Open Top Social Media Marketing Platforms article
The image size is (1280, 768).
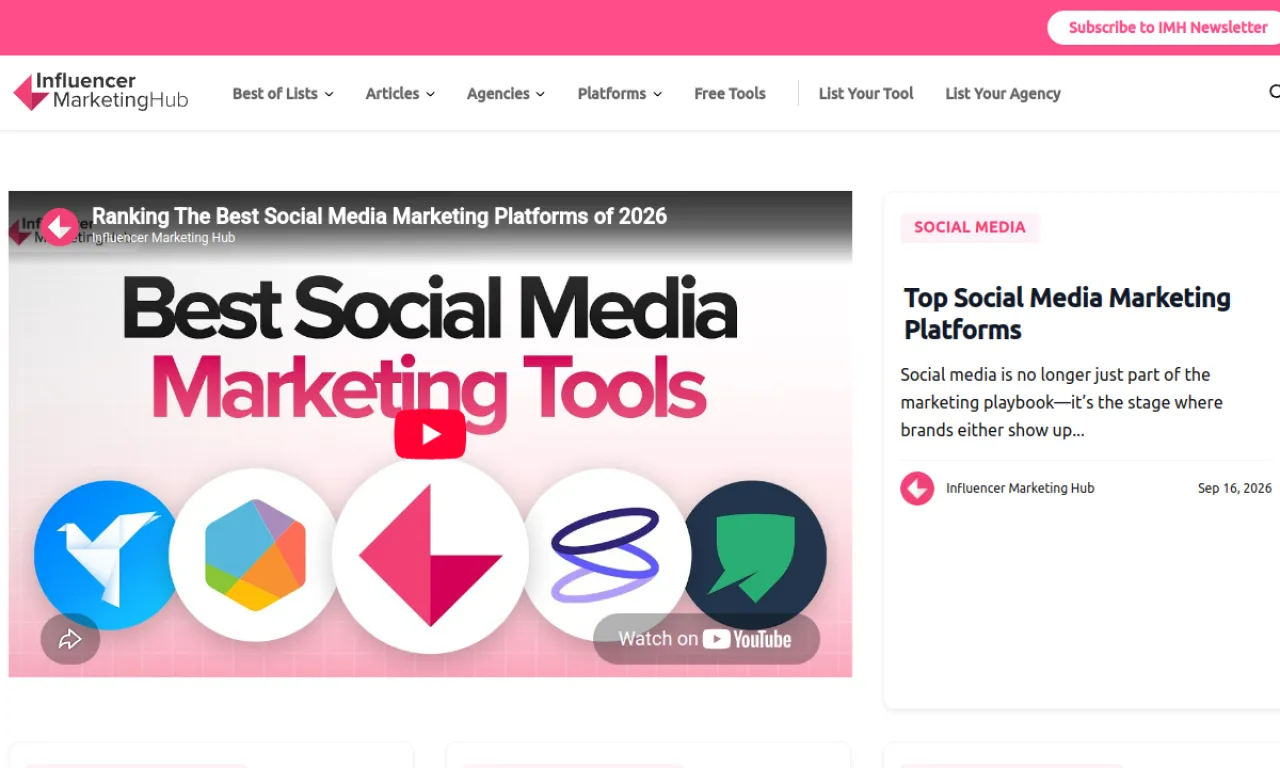coord(1067,313)
